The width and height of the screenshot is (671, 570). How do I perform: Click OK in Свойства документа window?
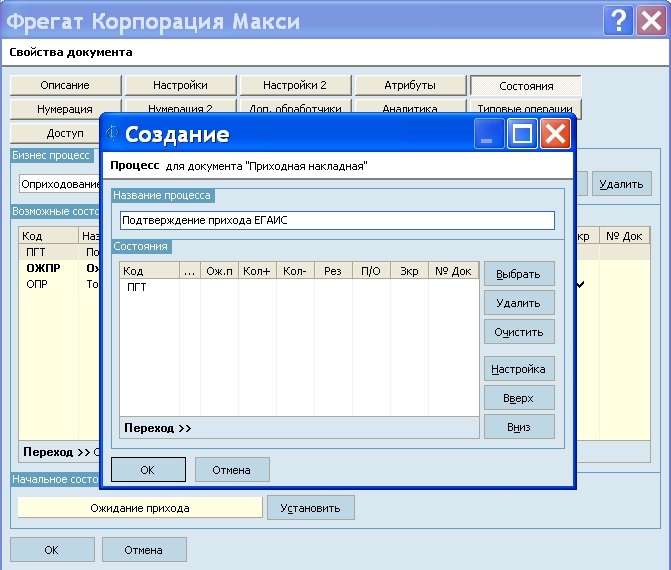(52, 549)
